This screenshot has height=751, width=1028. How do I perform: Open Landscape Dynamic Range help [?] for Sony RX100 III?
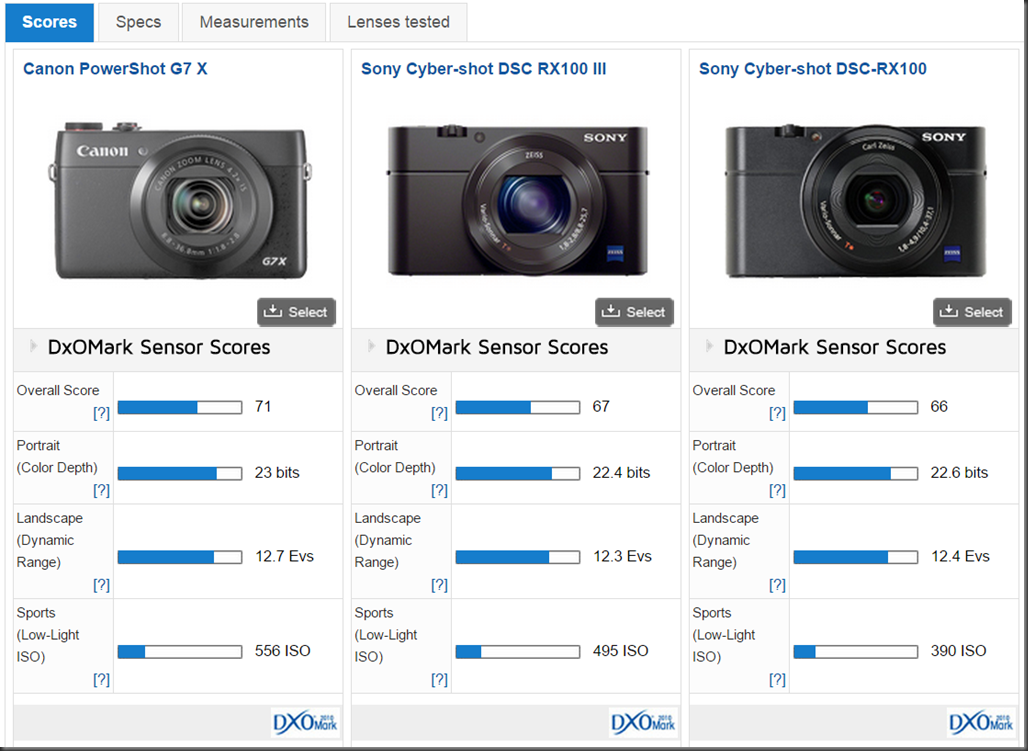pyautogui.click(x=439, y=585)
